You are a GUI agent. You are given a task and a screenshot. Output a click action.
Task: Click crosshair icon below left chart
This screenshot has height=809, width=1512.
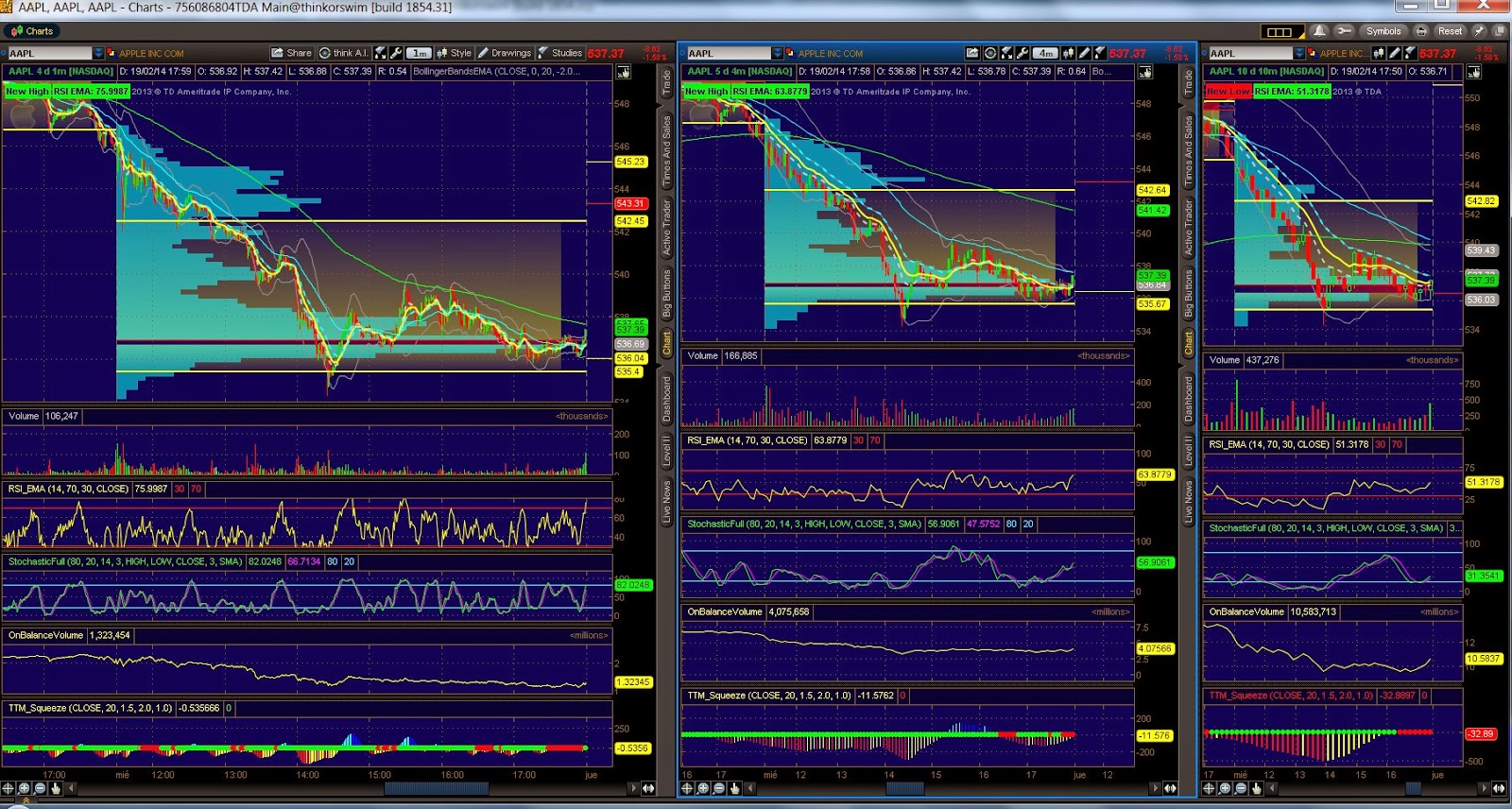coord(8,788)
